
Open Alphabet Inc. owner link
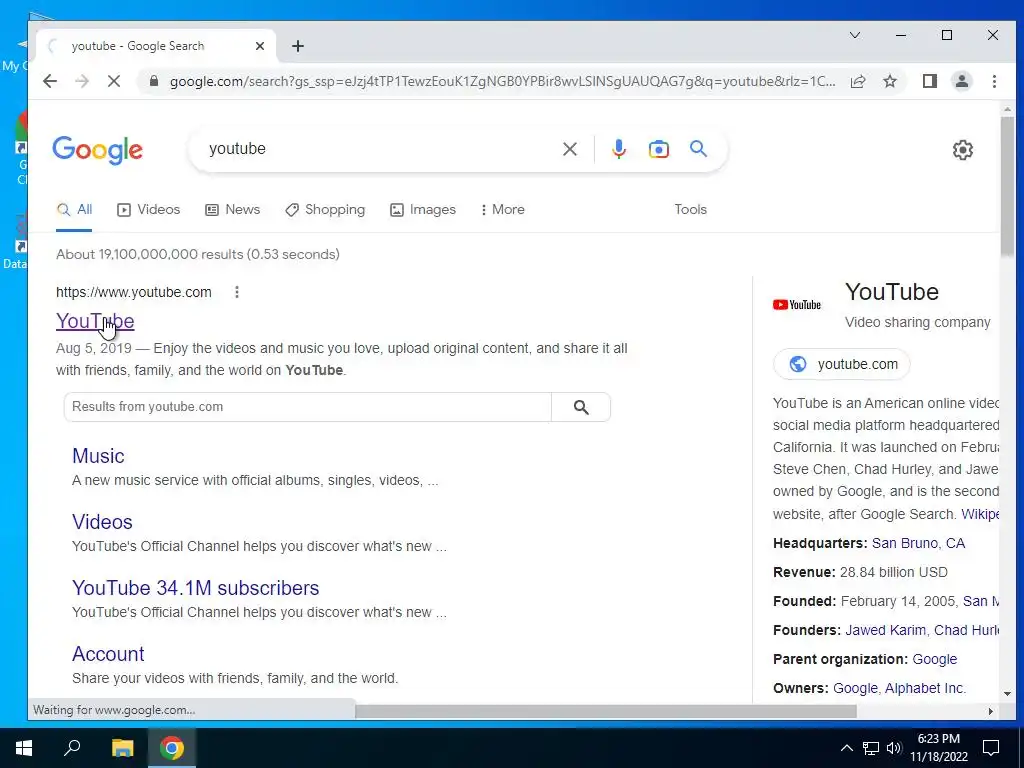(x=925, y=688)
